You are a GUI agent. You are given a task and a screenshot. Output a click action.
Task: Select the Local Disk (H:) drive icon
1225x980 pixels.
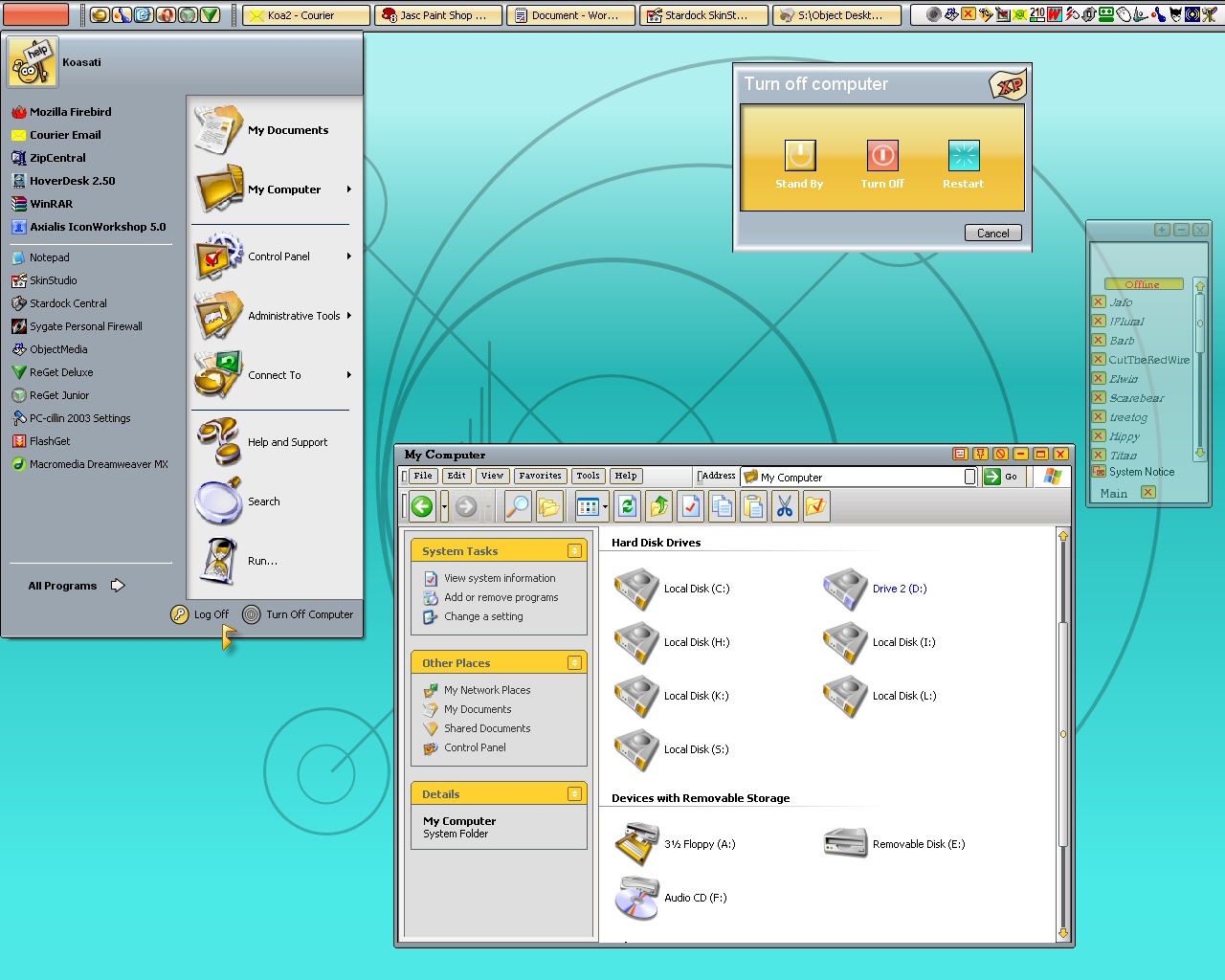(636, 642)
